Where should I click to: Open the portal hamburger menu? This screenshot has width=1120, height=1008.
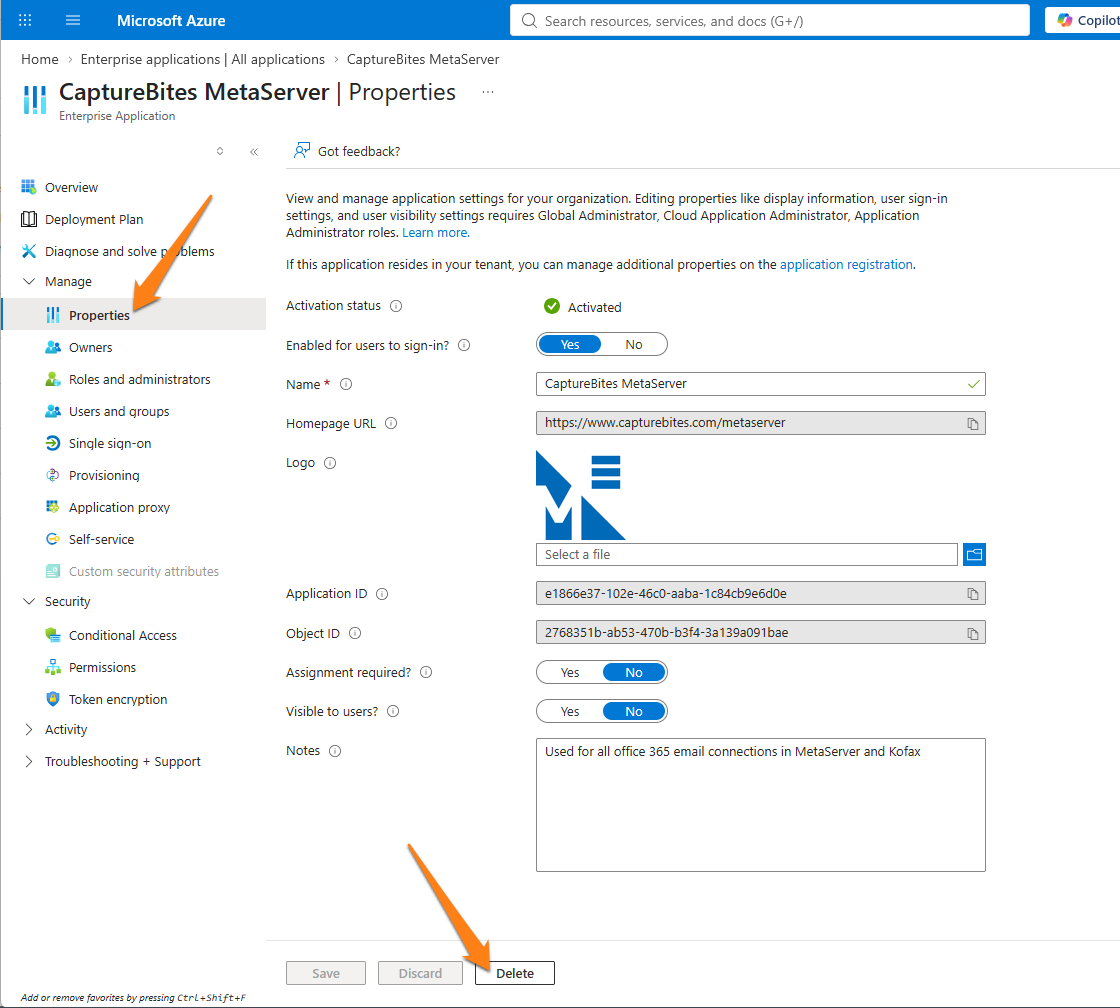coord(73,20)
